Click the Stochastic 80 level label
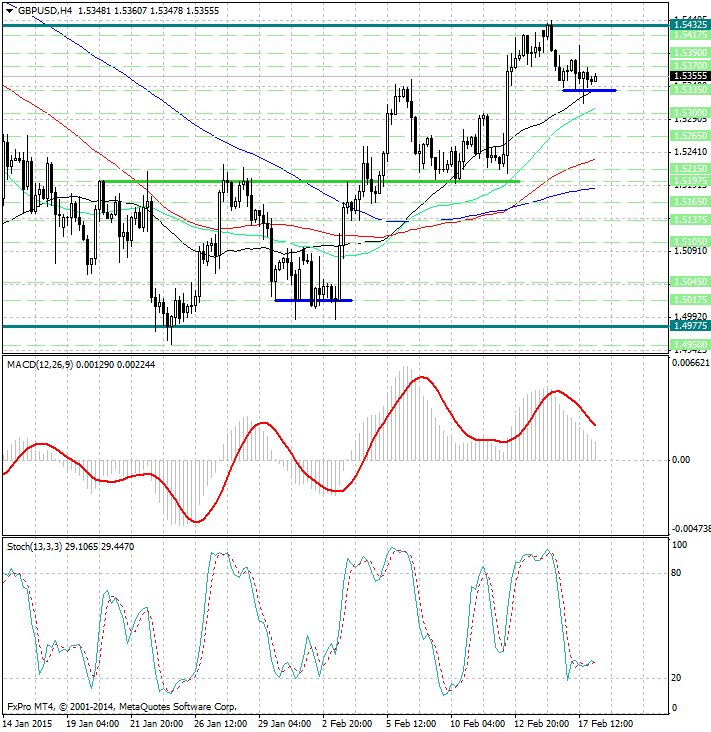The height and width of the screenshot is (732, 711). click(676, 573)
